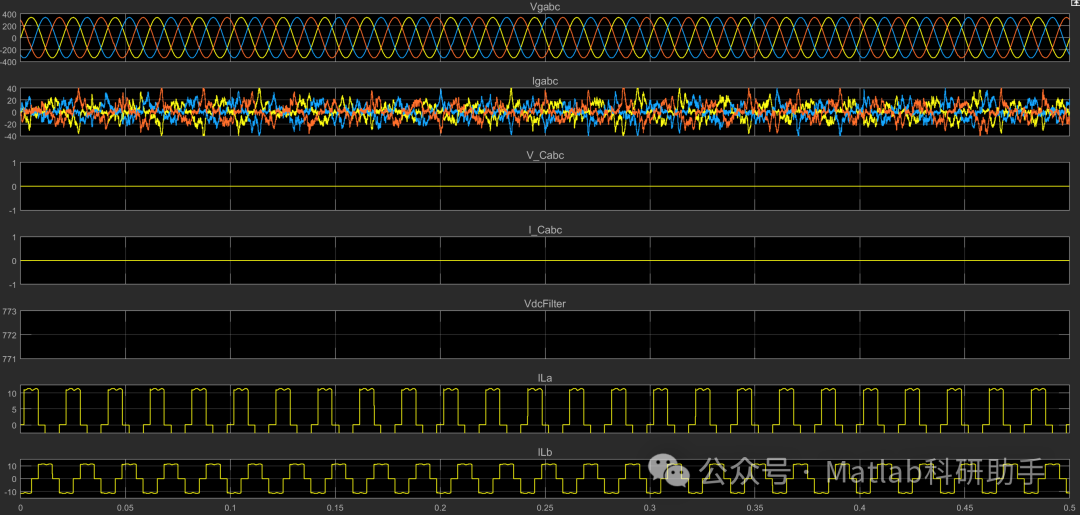Select the I_Cabc axes with flat zero line
Screen dimensions: 1080x515
click(x=545, y=260)
